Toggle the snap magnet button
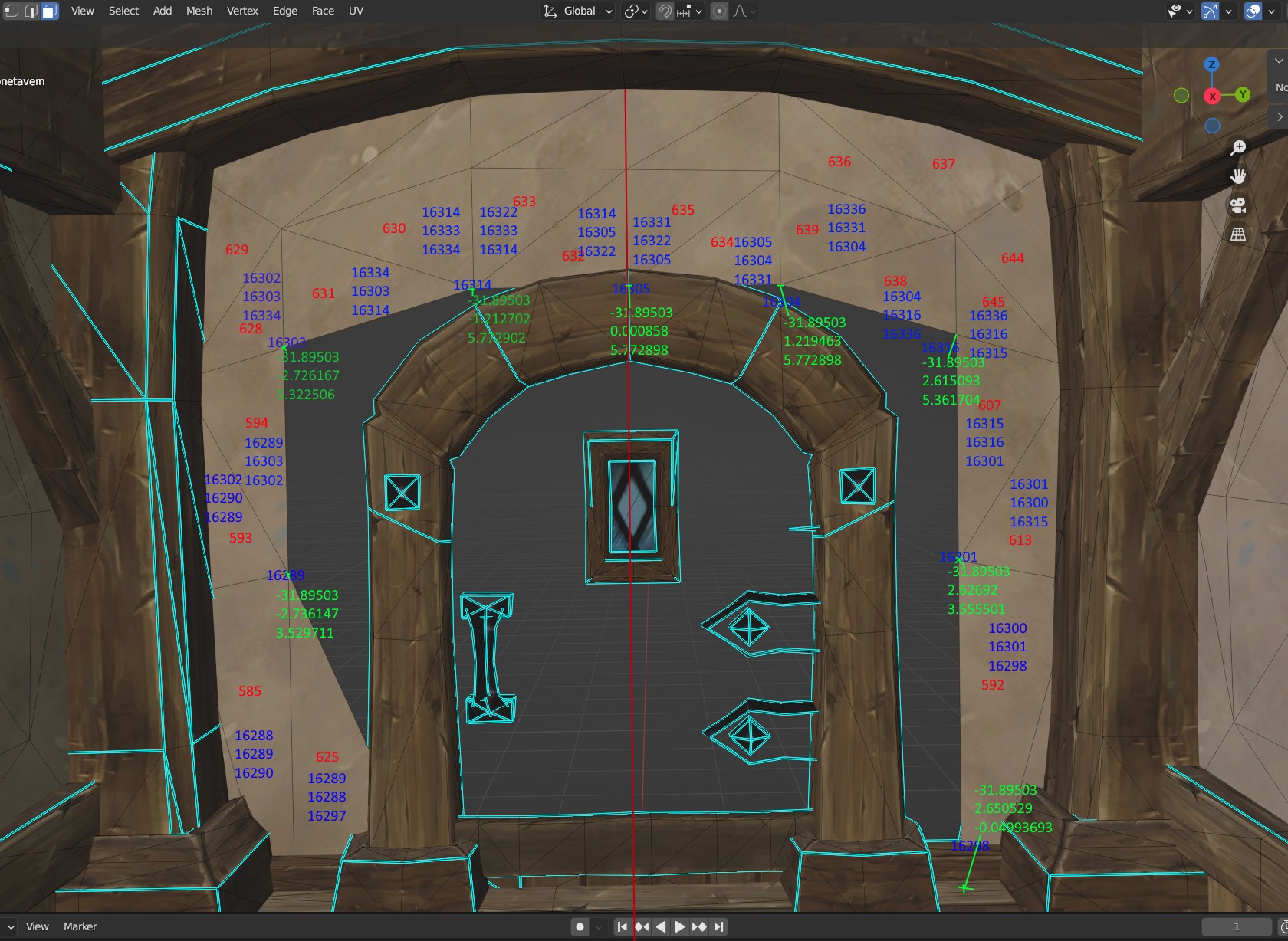 tap(665, 11)
